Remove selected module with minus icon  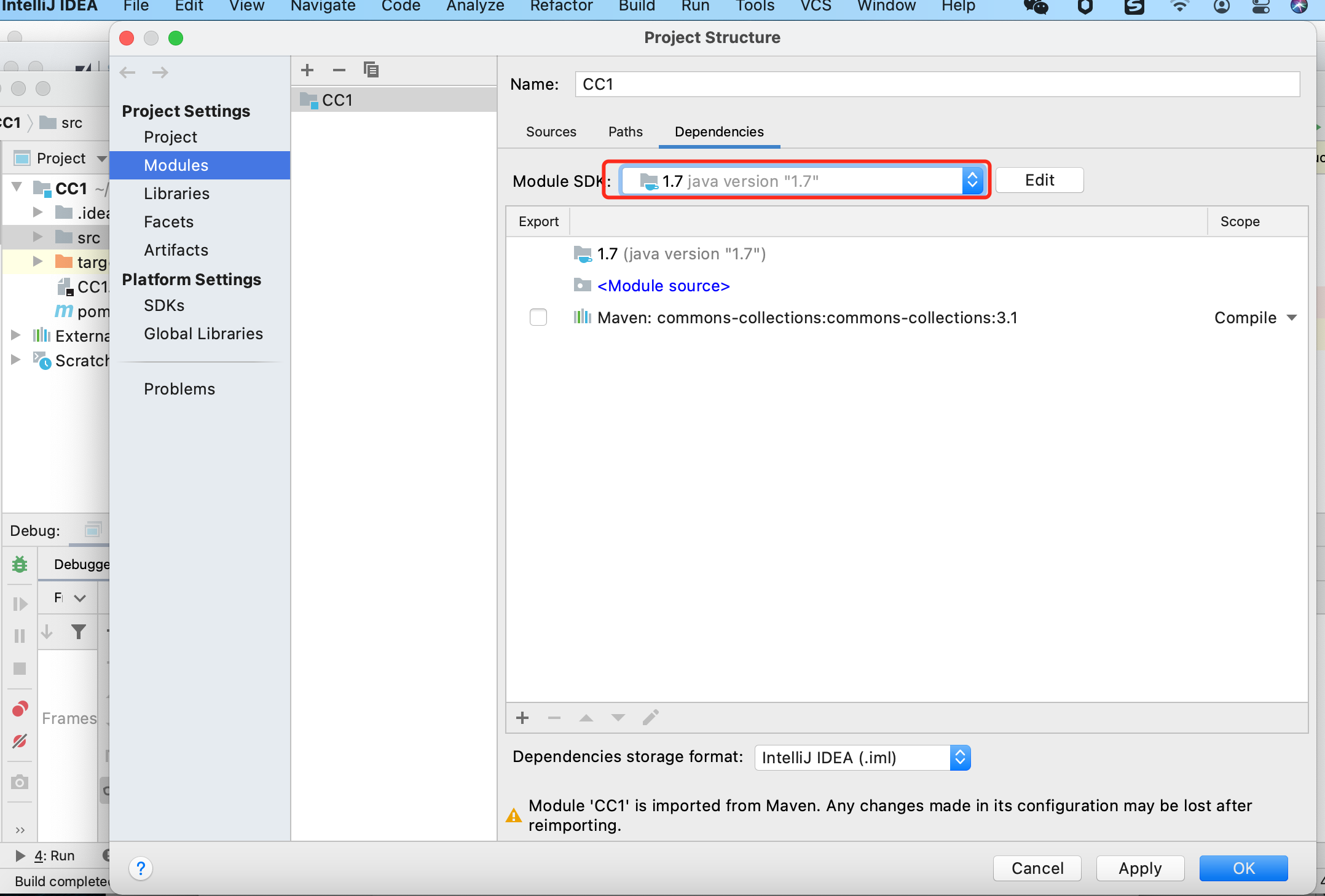coord(339,70)
